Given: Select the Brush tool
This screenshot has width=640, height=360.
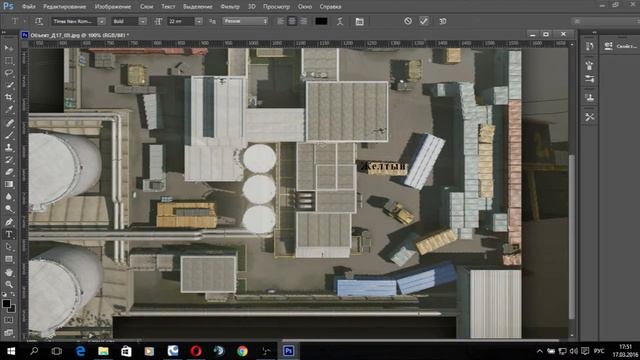Looking at the screenshot, I should coord(9,135).
